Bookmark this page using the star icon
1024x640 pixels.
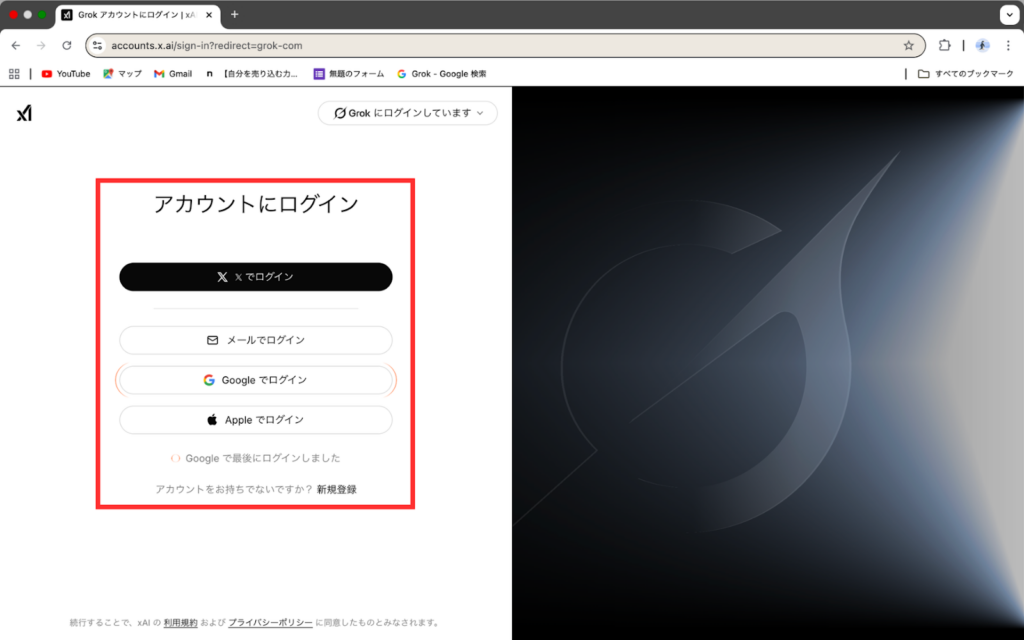(x=910, y=45)
